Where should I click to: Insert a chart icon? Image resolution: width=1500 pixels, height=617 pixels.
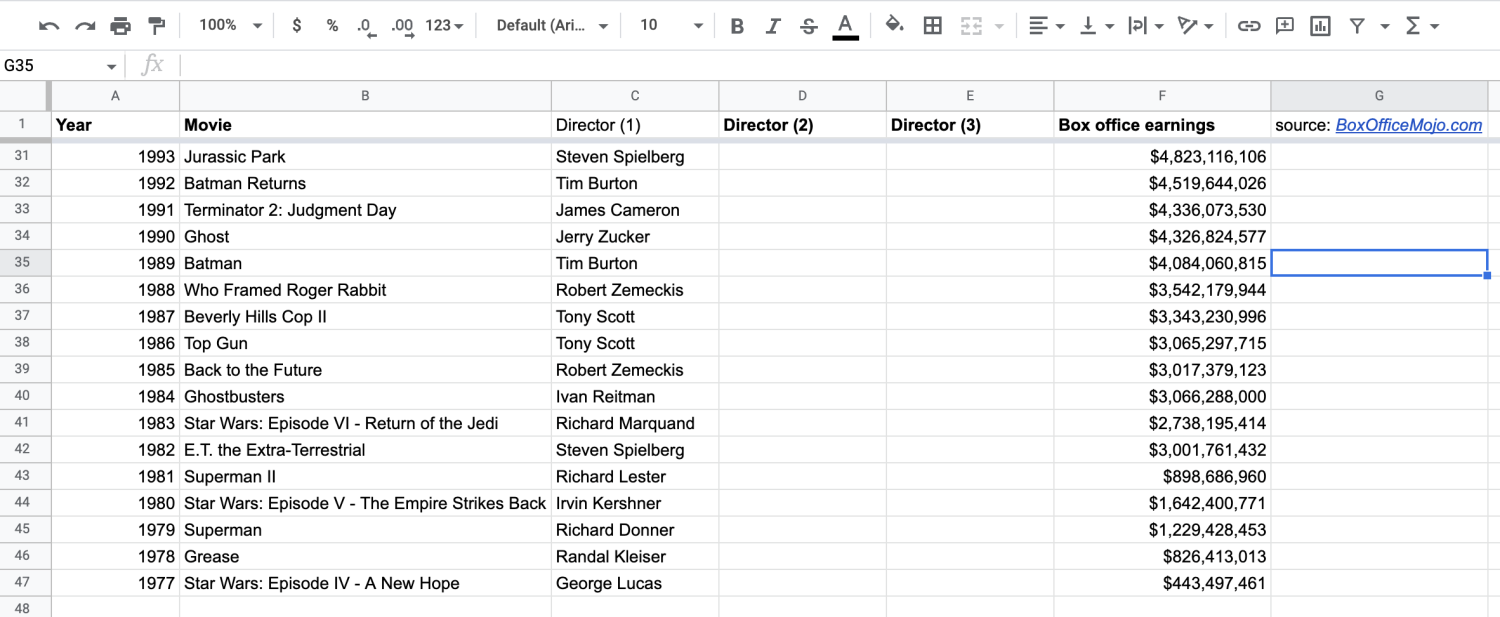tap(1321, 26)
